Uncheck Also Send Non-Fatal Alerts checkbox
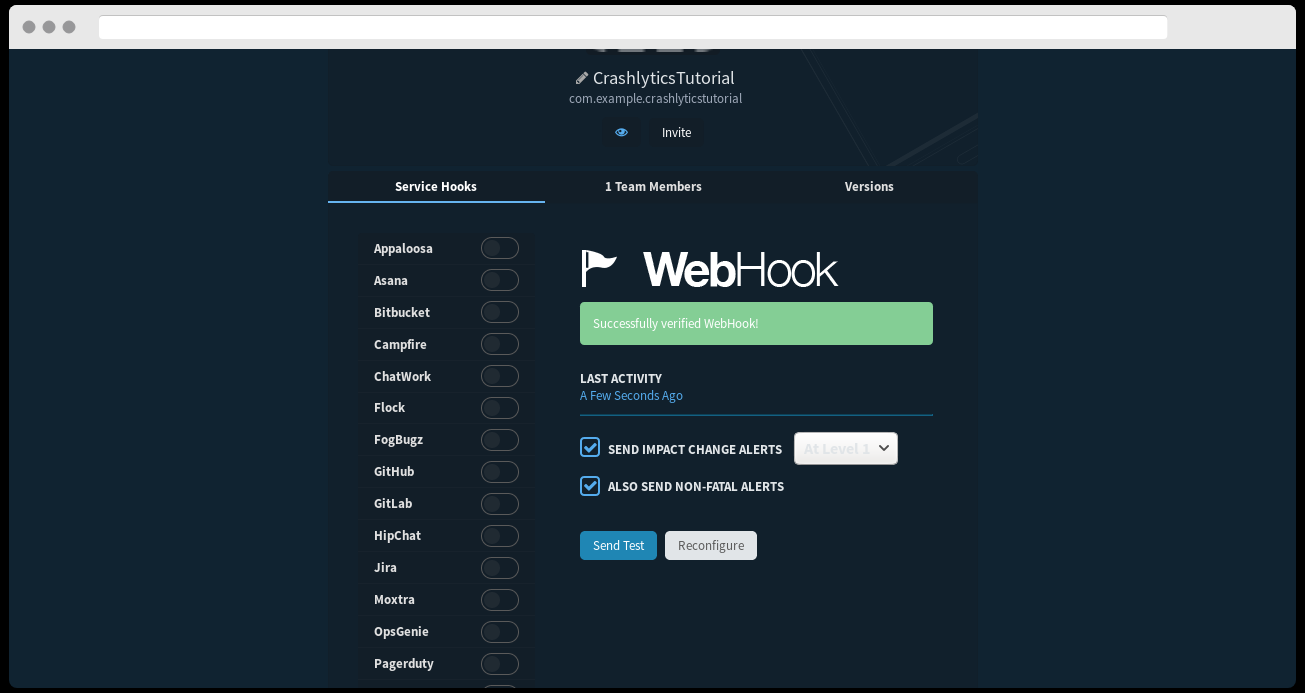 590,486
